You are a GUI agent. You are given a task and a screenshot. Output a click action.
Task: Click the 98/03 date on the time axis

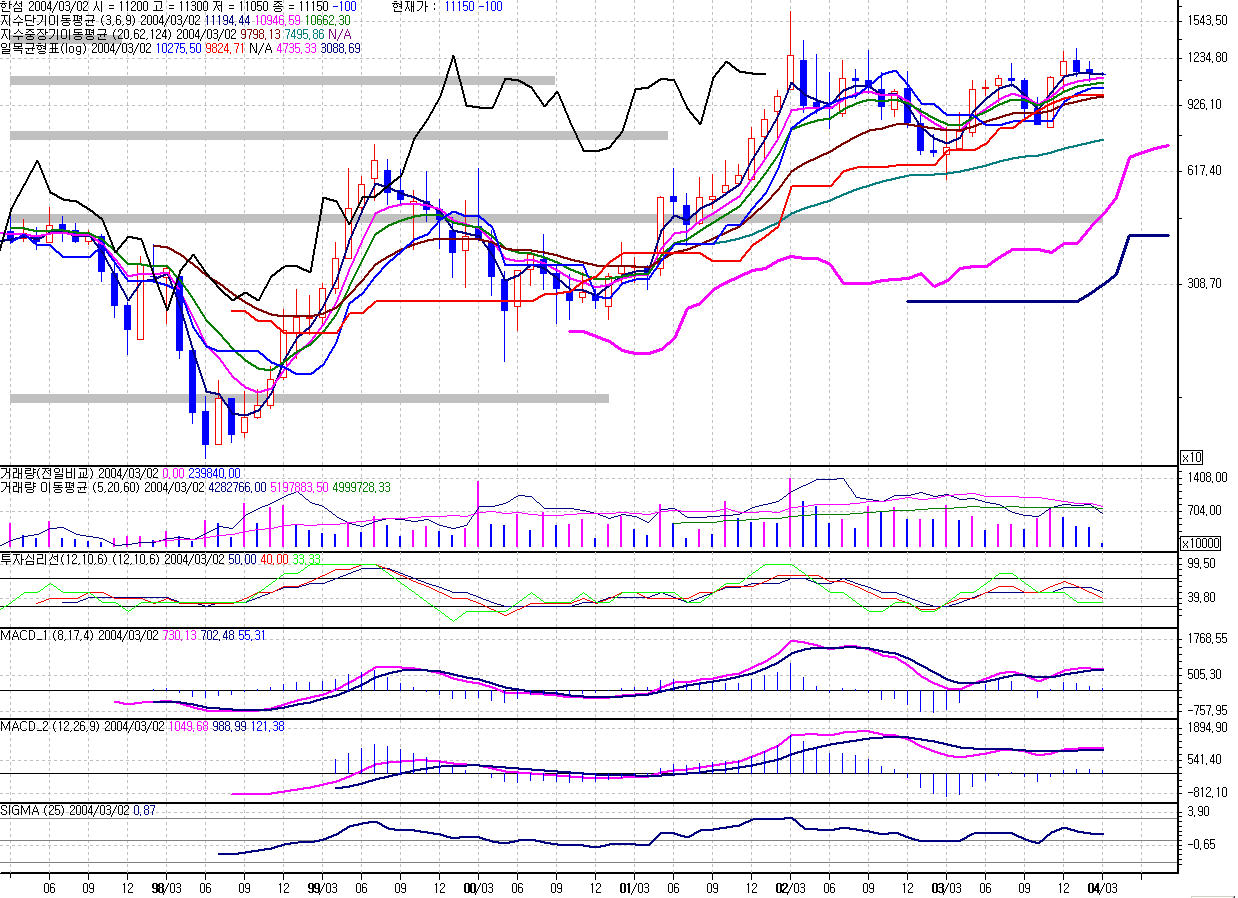(x=165, y=886)
